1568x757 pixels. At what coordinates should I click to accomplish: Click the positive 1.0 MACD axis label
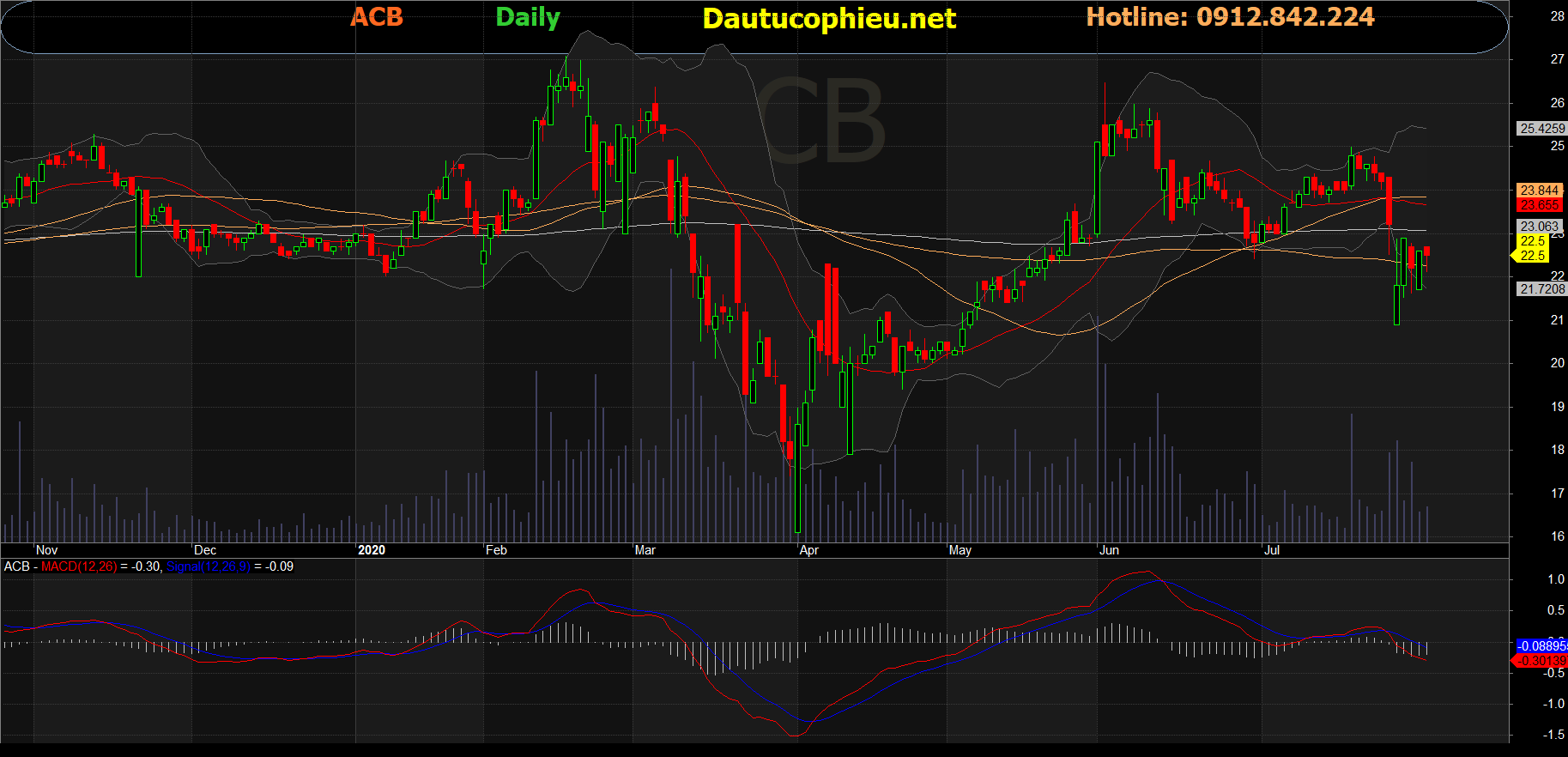tap(1556, 579)
